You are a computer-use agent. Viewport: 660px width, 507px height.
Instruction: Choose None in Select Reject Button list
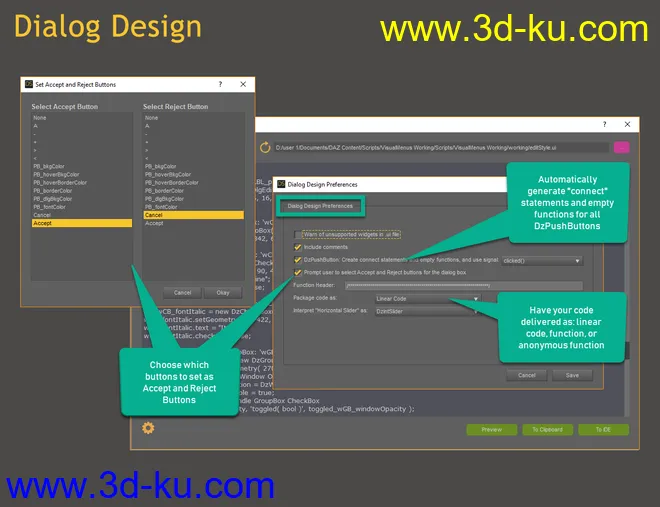pyautogui.click(x=150, y=118)
